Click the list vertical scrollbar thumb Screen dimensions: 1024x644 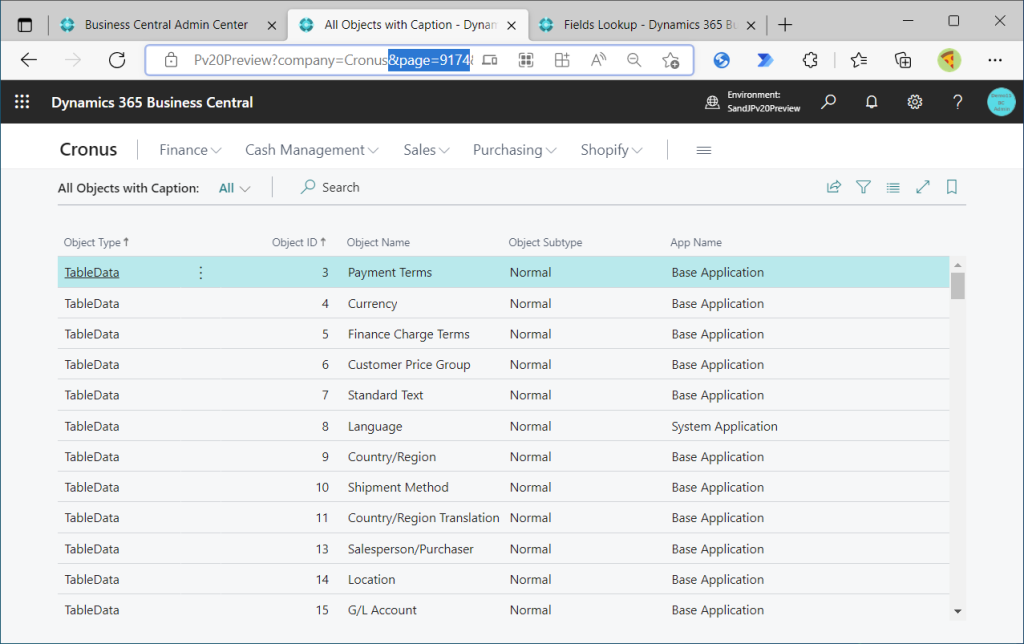pyautogui.click(x=957, y=285)
